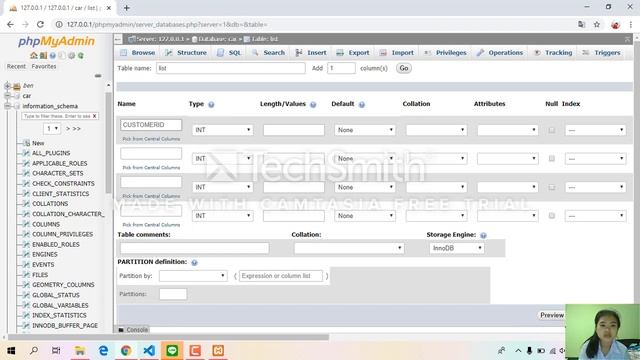Open the Export tab

tap(353, 53)
